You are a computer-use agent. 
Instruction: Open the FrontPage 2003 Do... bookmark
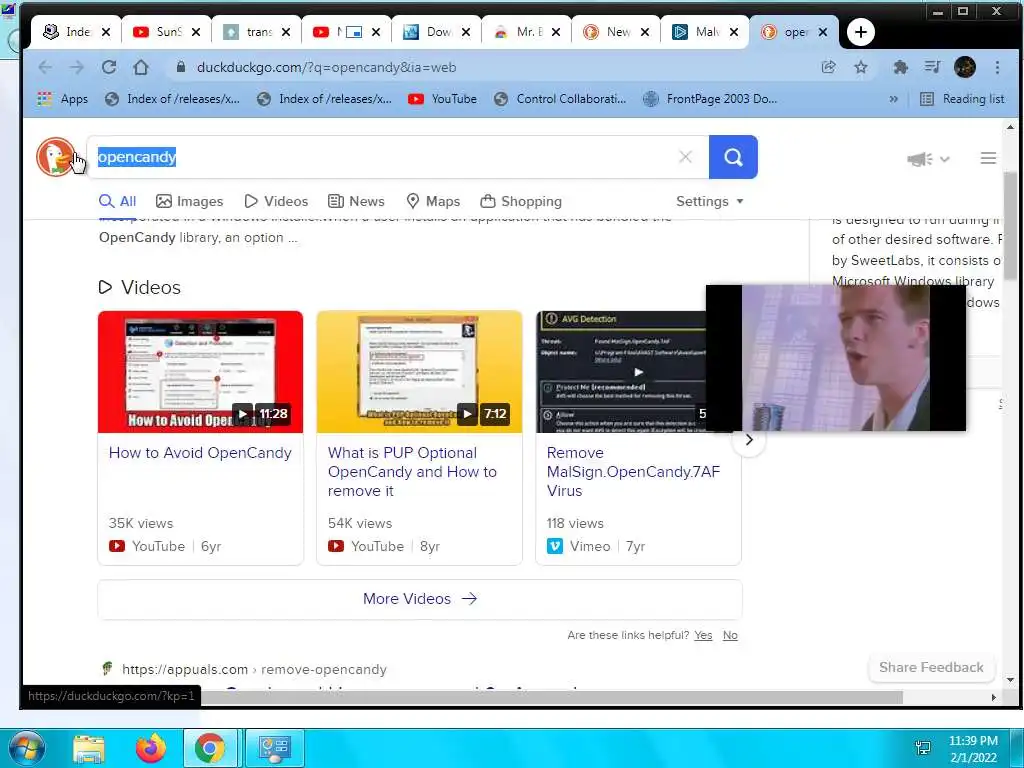(711, 99)
